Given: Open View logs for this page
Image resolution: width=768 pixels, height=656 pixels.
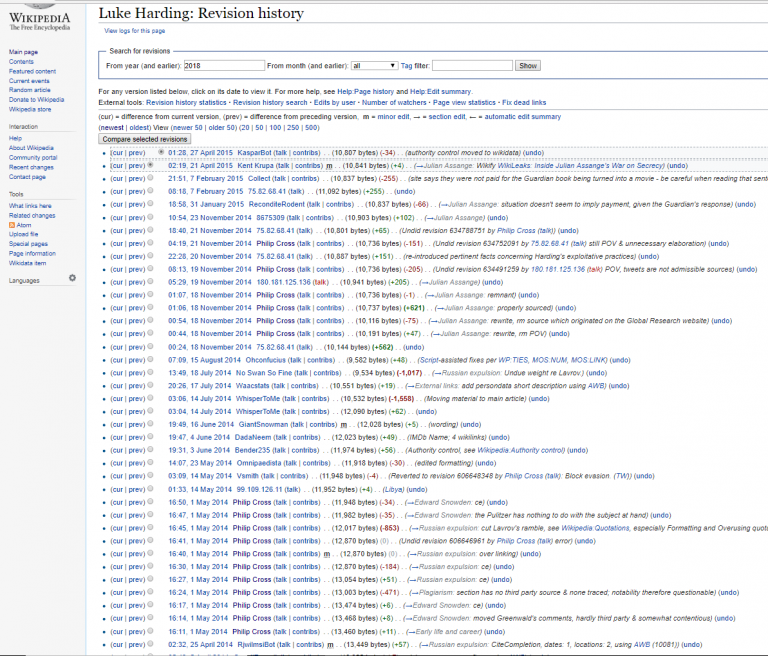Looking at the screenshot, I should 135,31.
